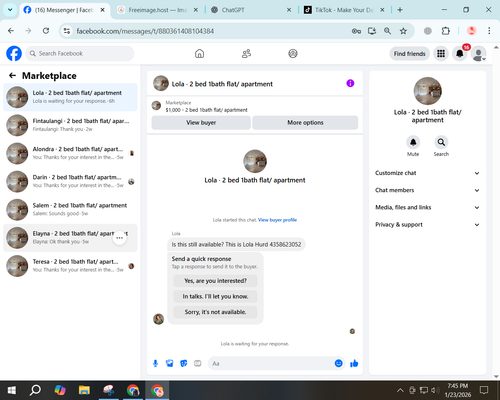Open the Groups icon in top navigation
This screenshot has width=500, height=400.
[x=293, y=53]
